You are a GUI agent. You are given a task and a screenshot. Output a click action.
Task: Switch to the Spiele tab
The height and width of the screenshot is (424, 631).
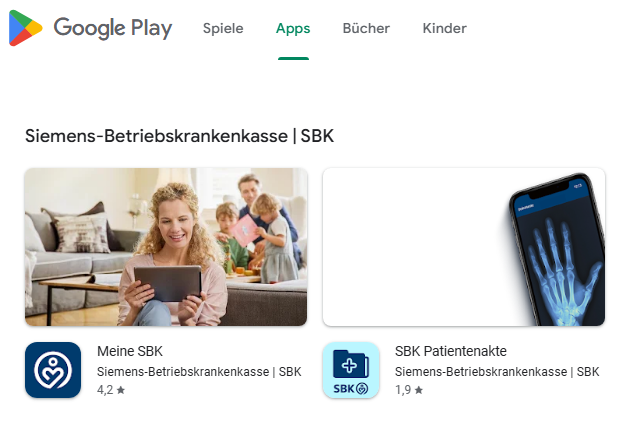point(223,28)
